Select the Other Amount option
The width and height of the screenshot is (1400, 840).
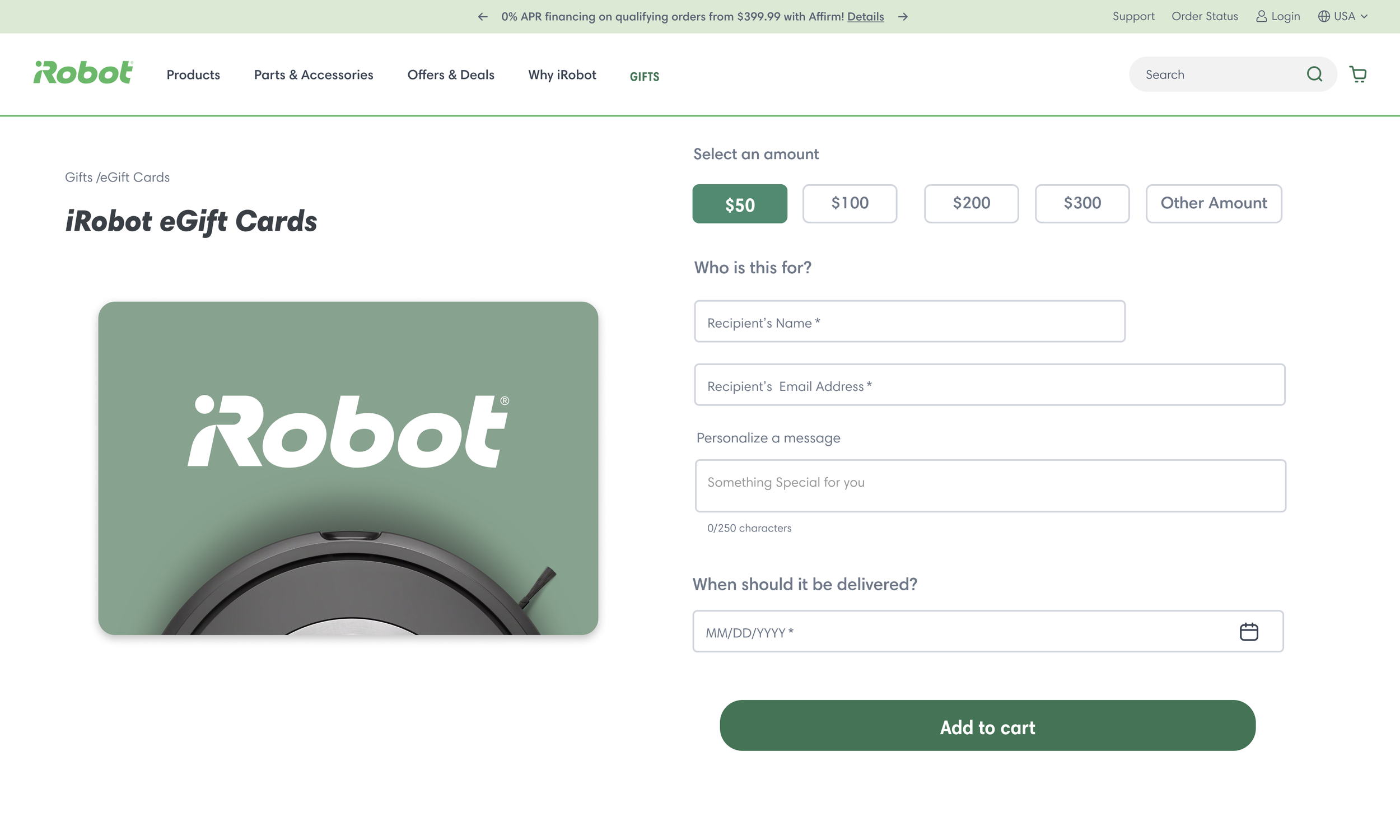coord(1214,204)
